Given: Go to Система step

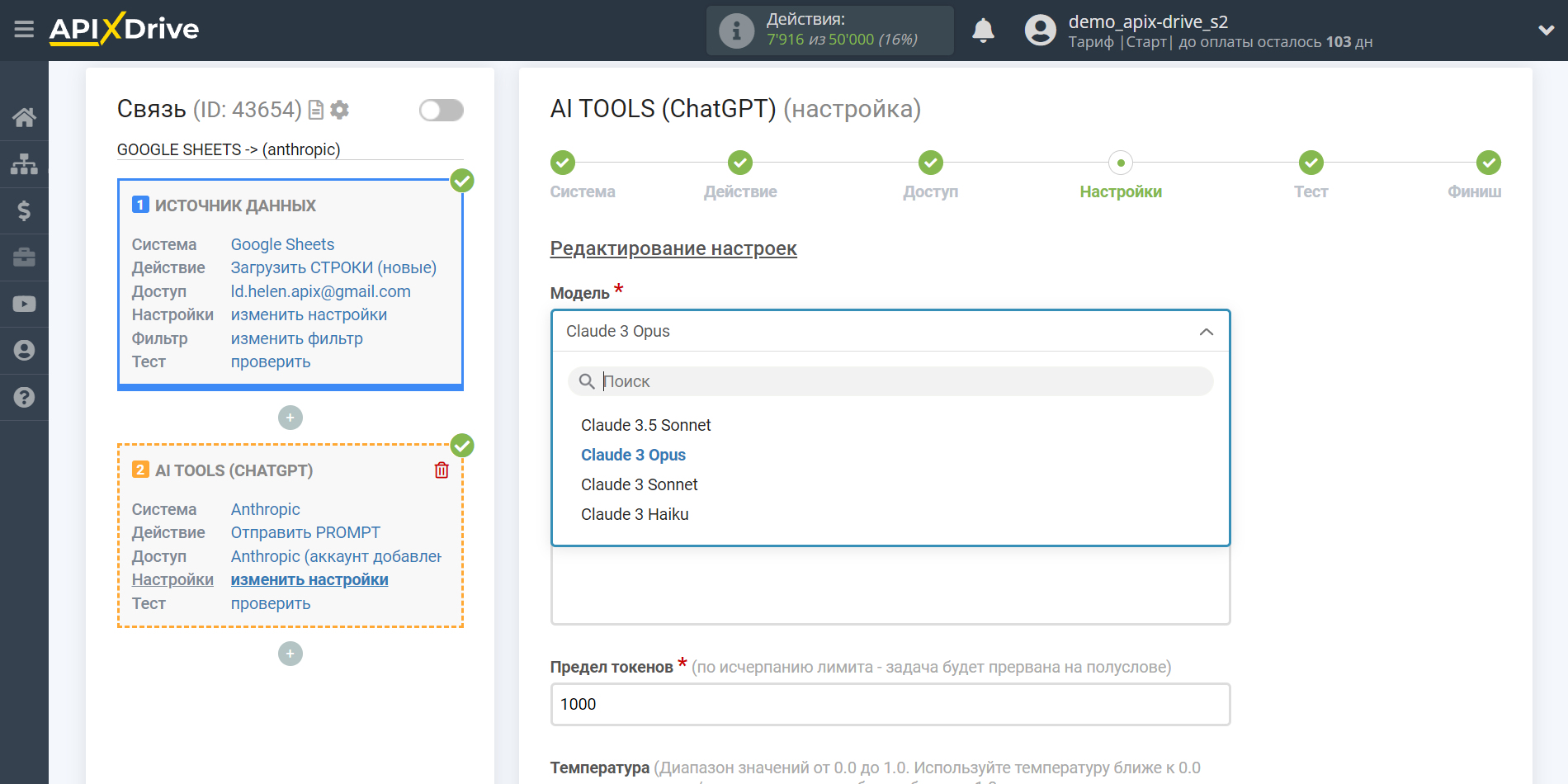Looking at the screenshot, I should [x=563, y=163].
